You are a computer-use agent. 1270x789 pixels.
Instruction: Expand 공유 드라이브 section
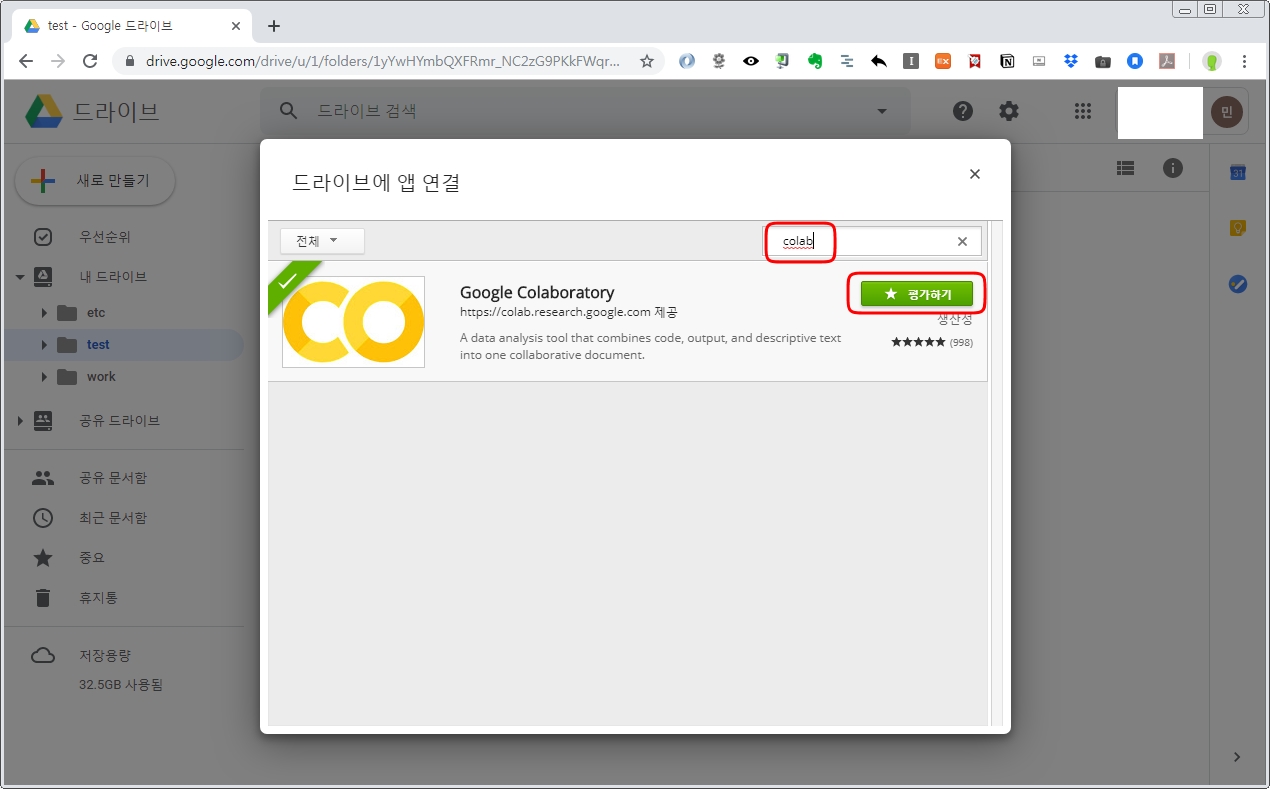(20, 421)
